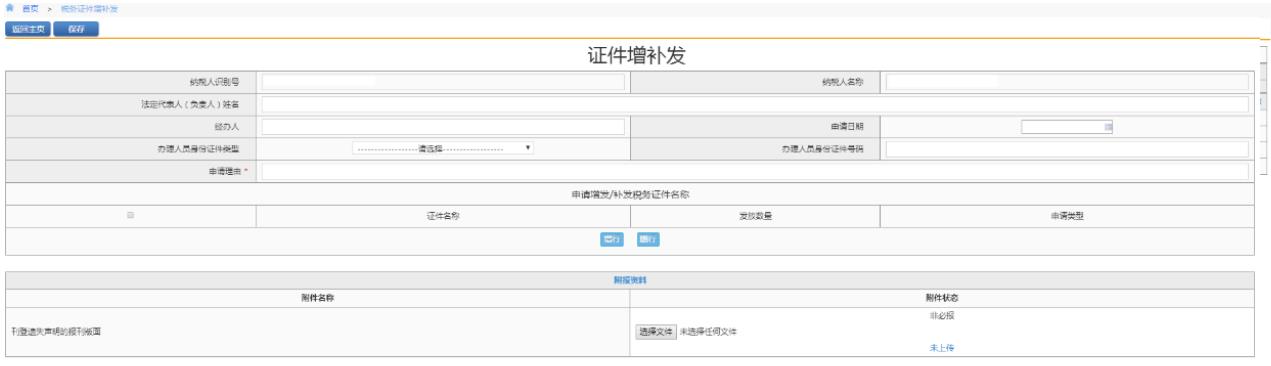Click the 增行 add row button
Viewport: 1271px width, 366px height.
(x=611, y=240)
